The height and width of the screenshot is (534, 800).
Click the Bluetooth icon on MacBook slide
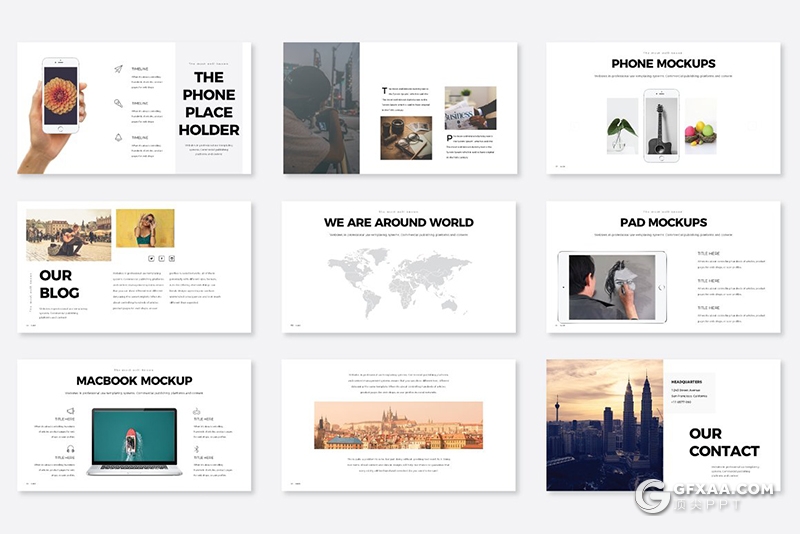197,448
